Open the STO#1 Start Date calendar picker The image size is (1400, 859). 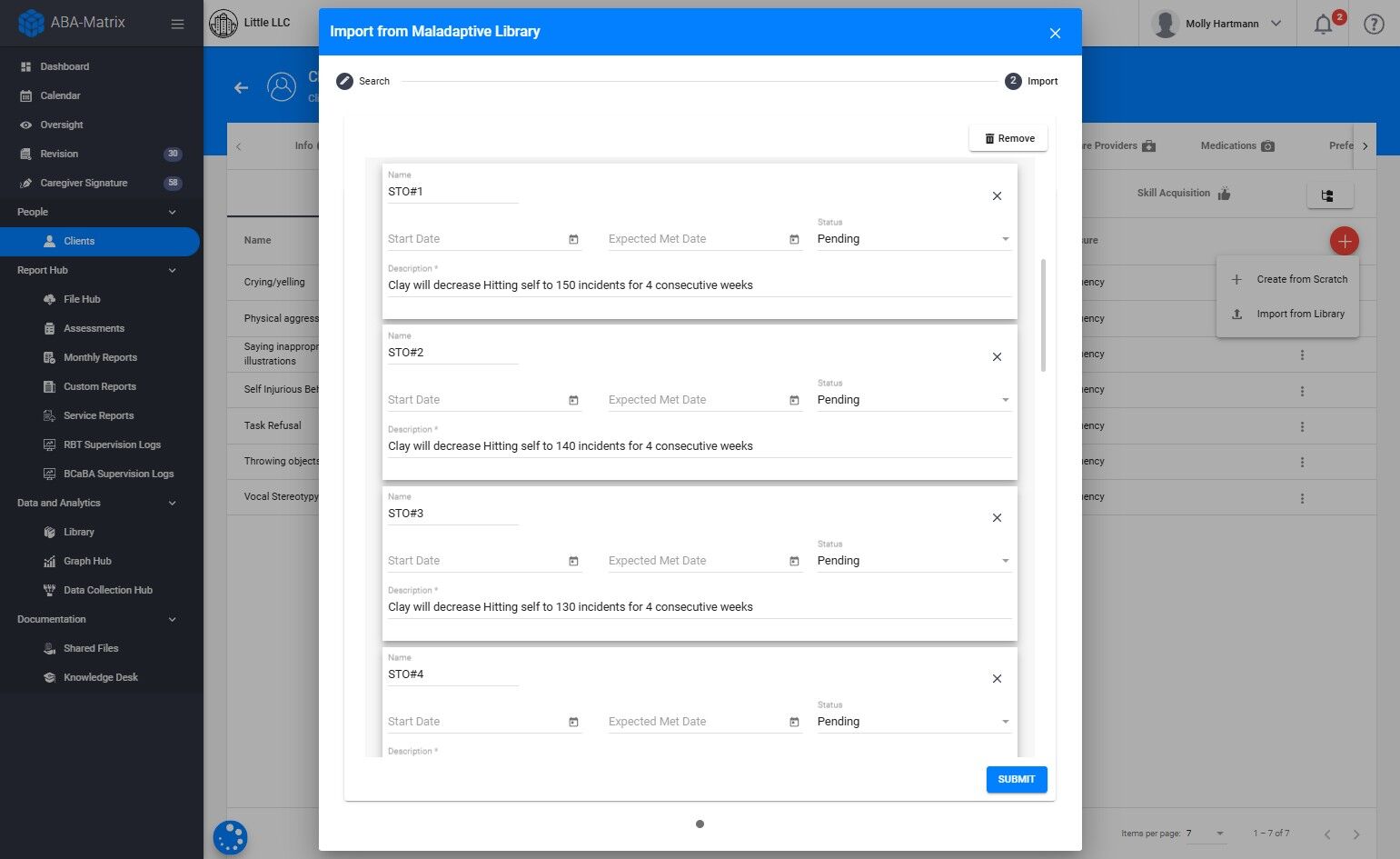coord(573,239)
